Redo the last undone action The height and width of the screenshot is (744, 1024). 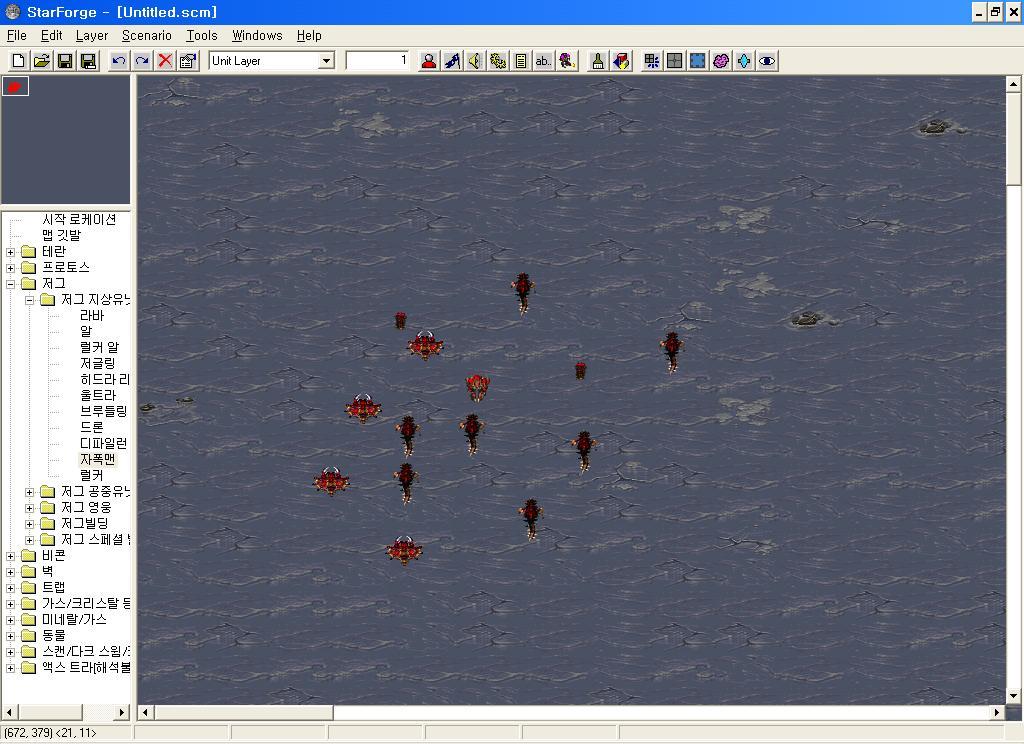(x=142, y=61)
